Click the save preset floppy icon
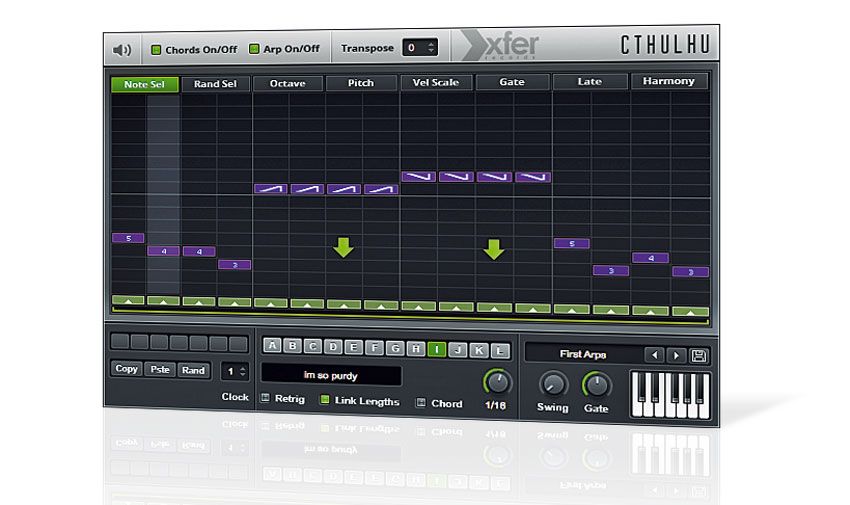The width and height of the screenshot is (850, 505). (x=699, y=356)
